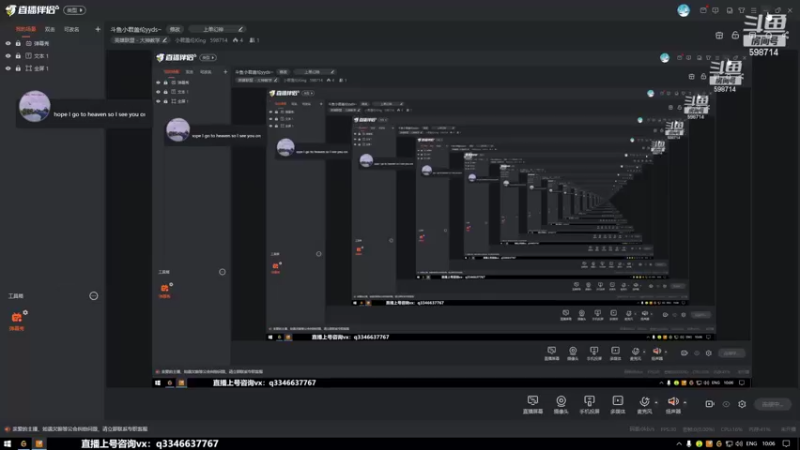Viewport: 800px width, 450px height.
Task: Click the room number 598714 in info bar
Action: point(219,40)
